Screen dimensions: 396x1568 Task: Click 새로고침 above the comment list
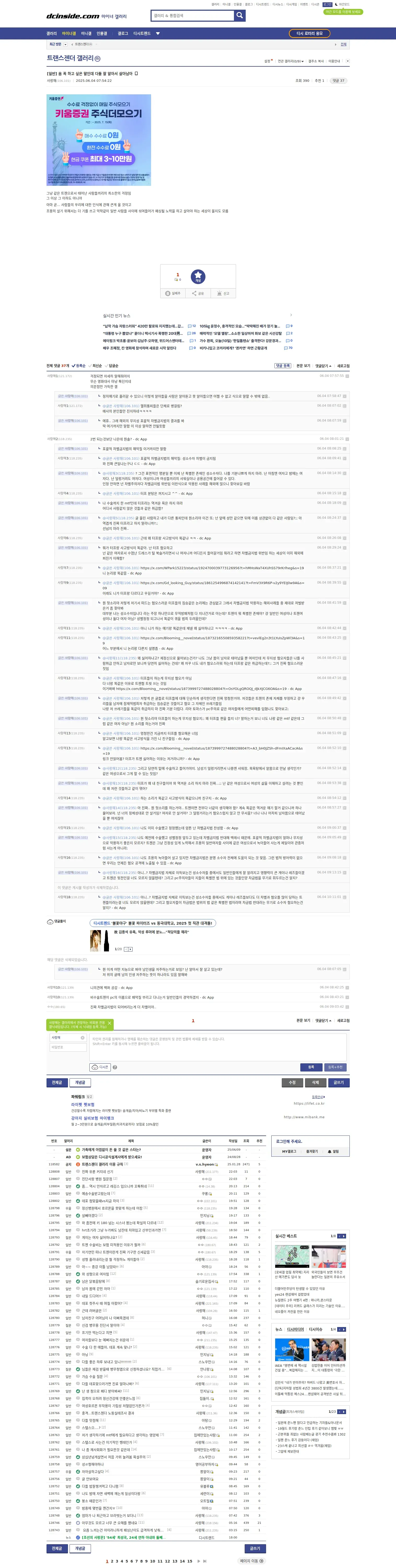click(x=344, y=366)
